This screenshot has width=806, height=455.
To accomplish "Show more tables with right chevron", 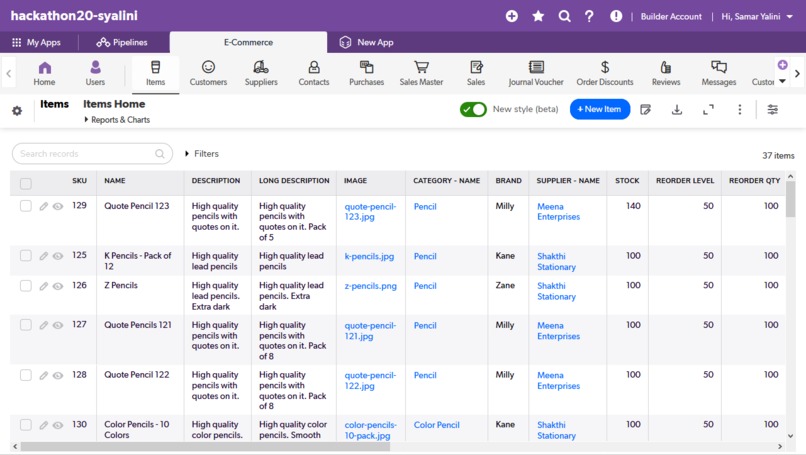I will (797, 74).
